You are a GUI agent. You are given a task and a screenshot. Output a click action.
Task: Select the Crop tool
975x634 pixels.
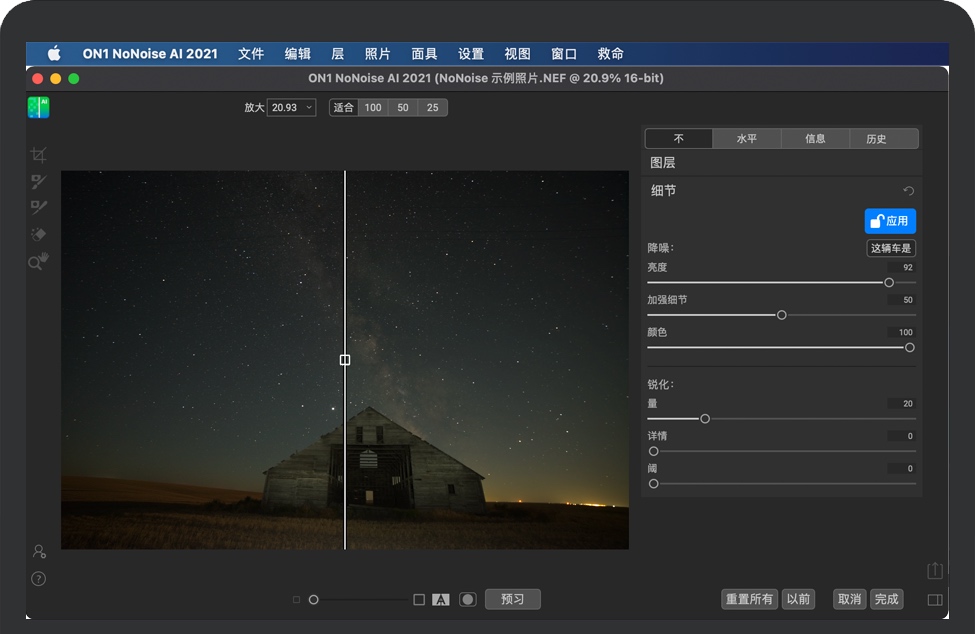pos(38,155)
